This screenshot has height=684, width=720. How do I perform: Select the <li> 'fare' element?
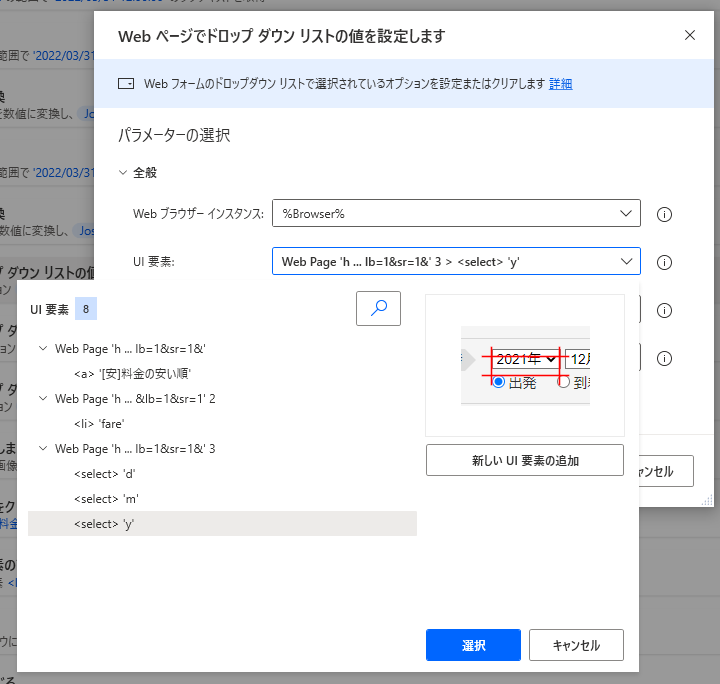pos(102,424)
